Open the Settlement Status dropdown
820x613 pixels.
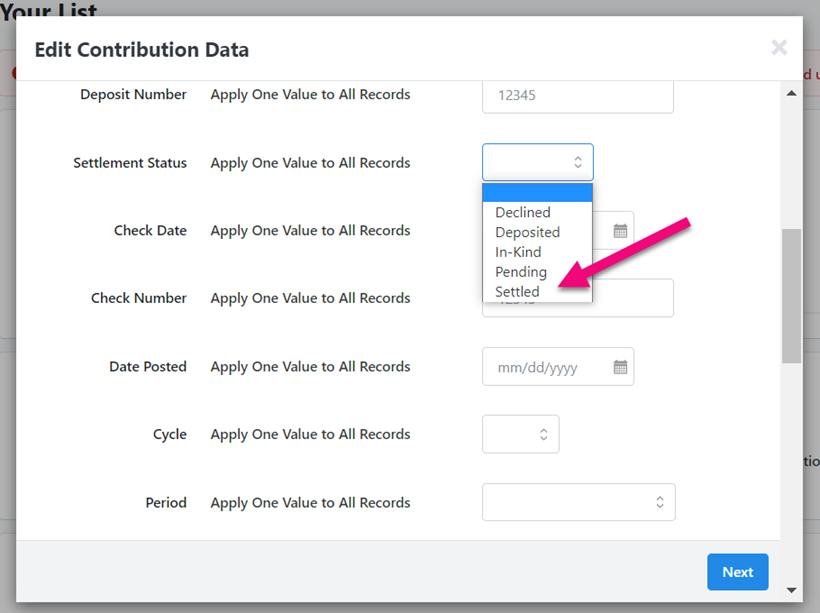(537, 162)
